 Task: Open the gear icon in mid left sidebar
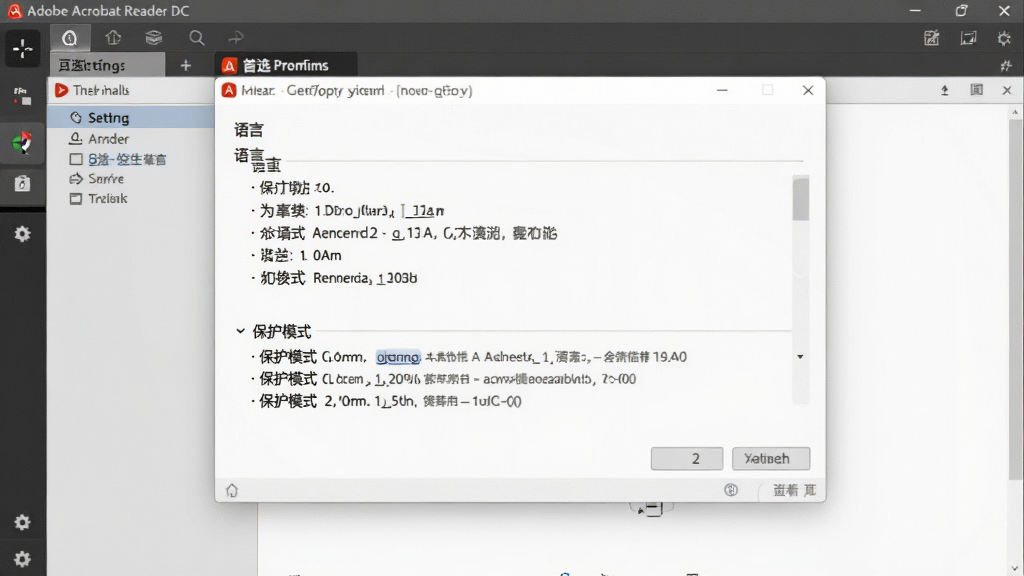click(22, 234)
